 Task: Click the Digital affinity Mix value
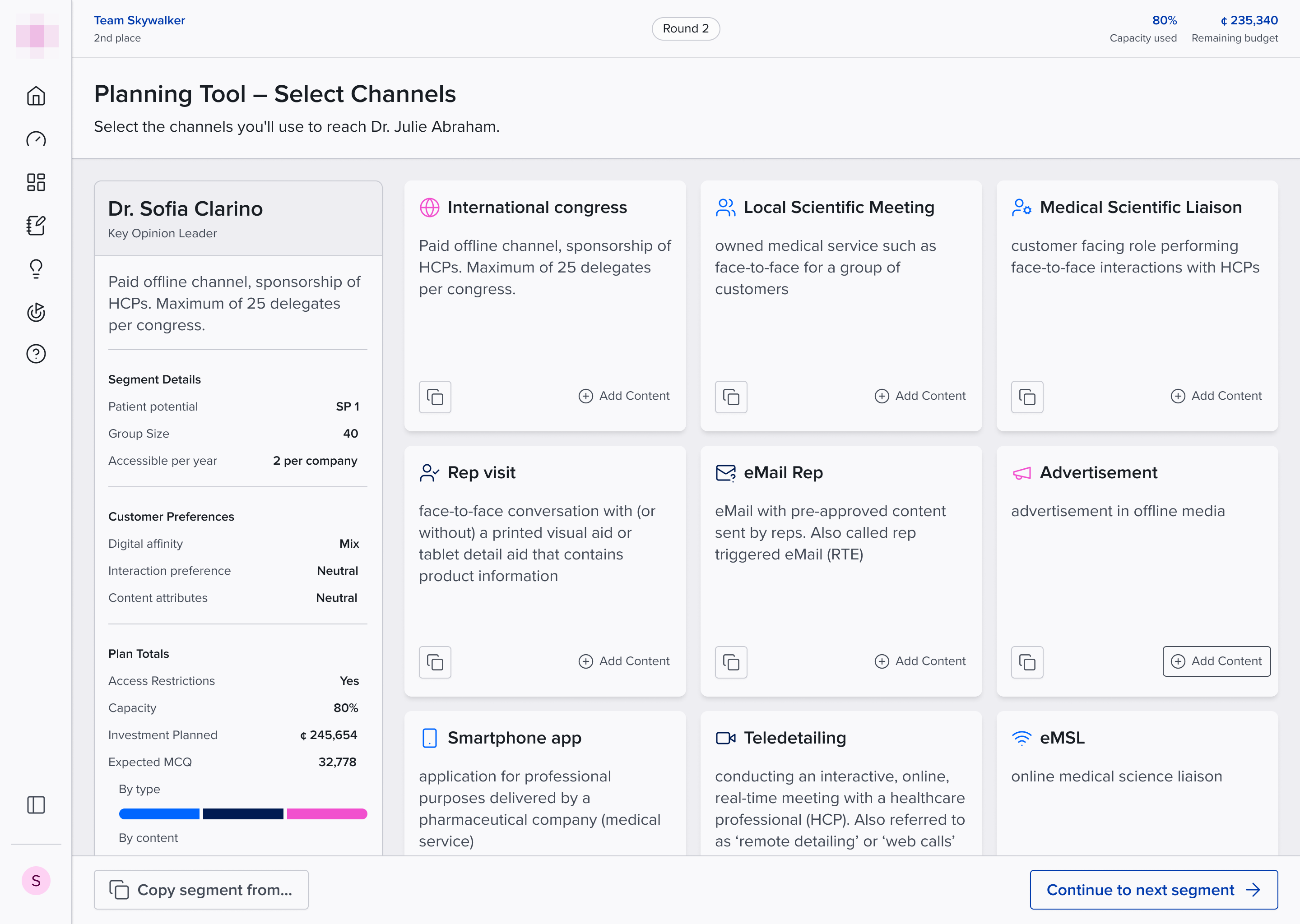(x=349, y=543)
